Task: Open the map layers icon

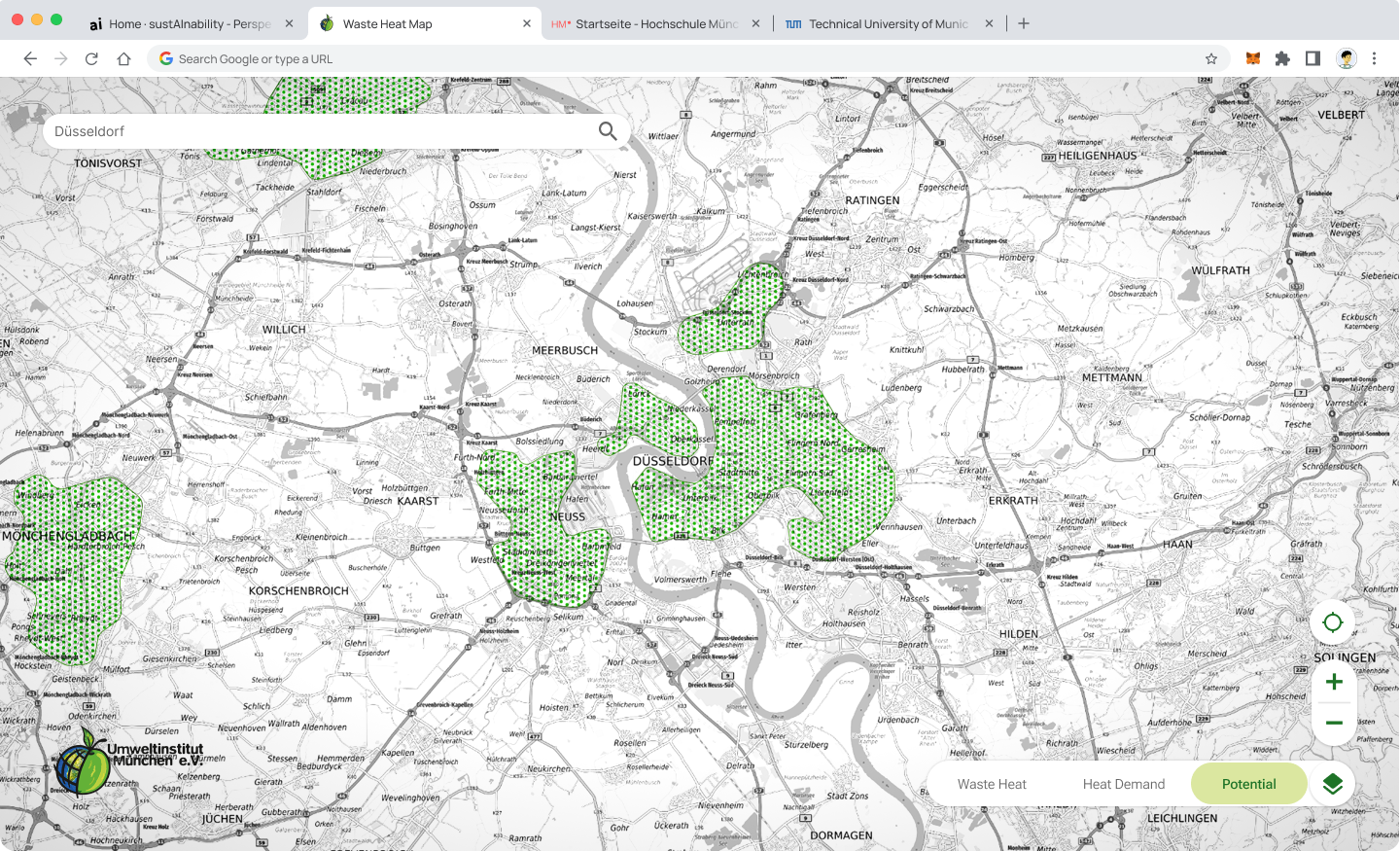Action: point(1333,784)
